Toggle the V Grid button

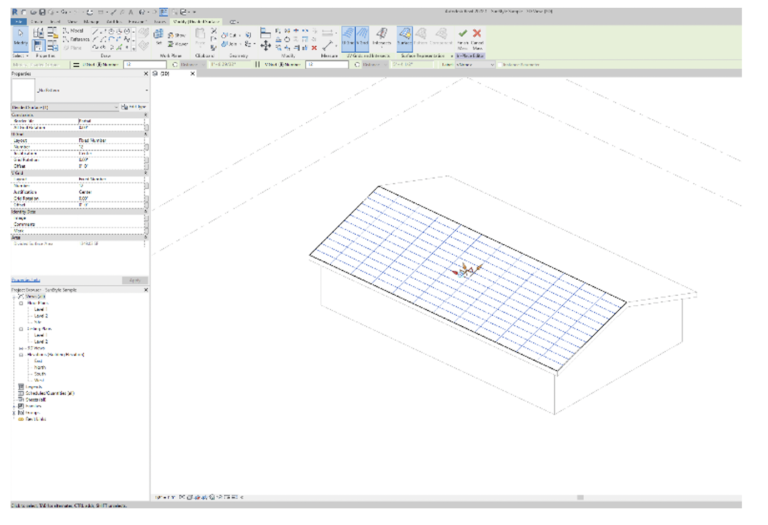[362, 38]
